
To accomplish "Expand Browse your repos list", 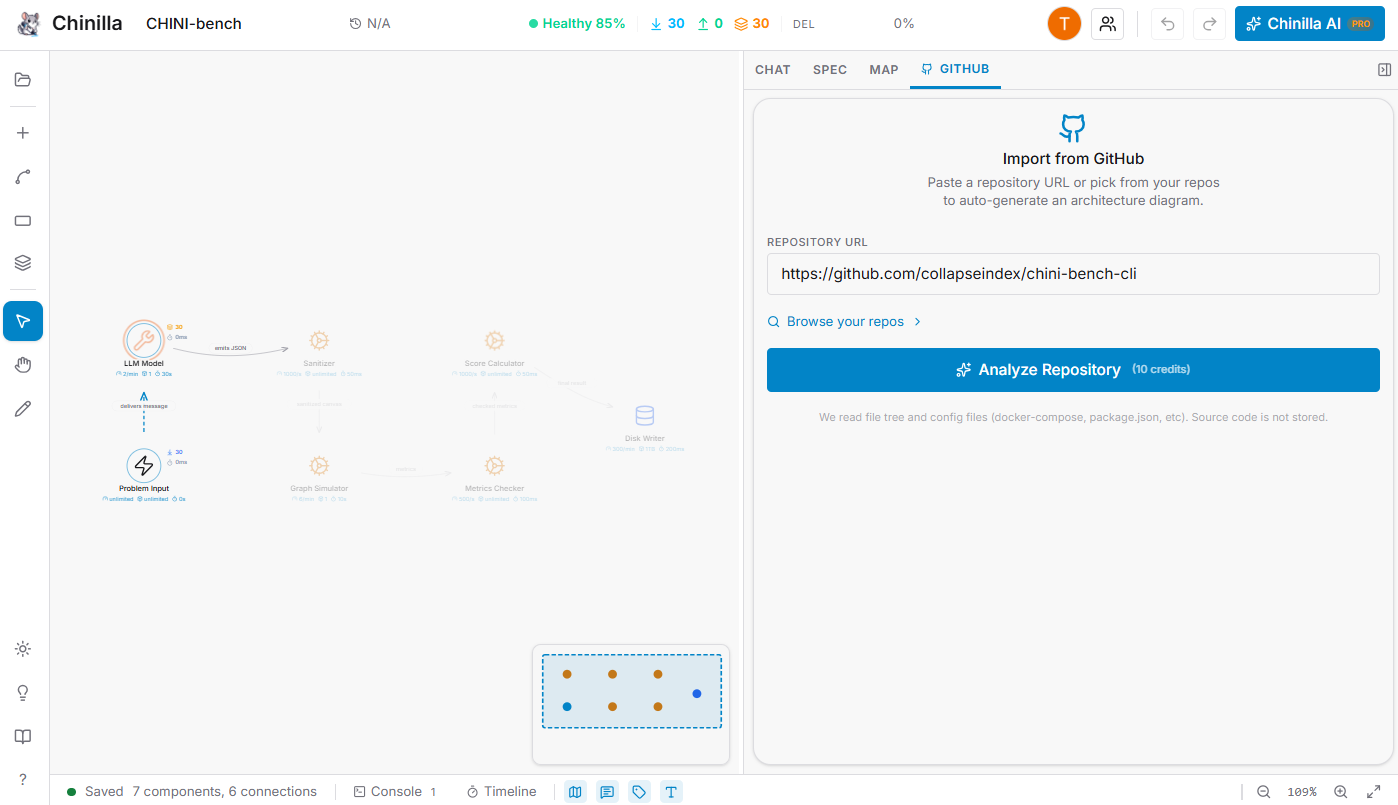I will click(x=844, y=322).
